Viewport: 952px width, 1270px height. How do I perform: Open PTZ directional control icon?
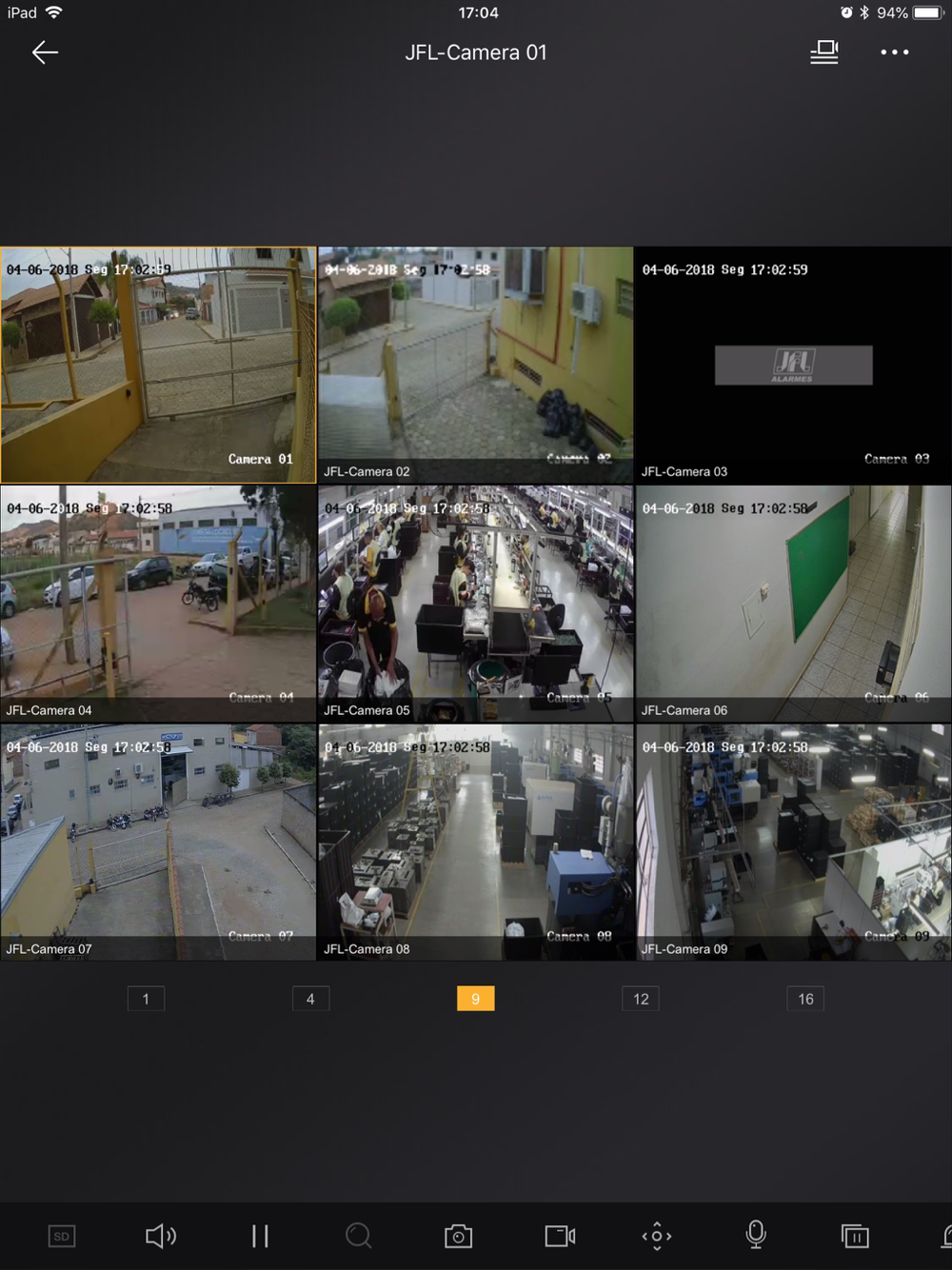click(x=657, y=1236)
